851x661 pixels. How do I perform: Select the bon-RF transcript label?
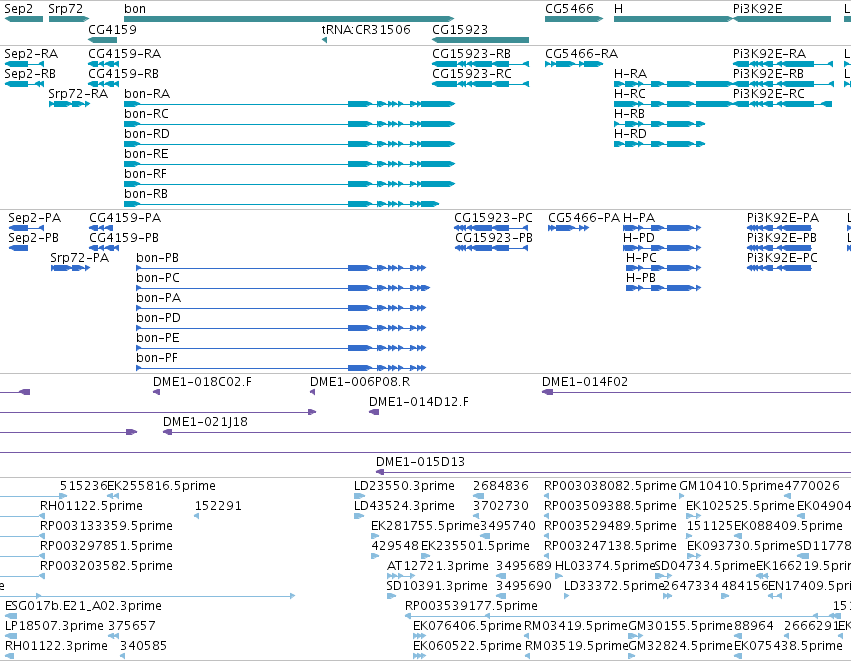[x=145, y=174]
